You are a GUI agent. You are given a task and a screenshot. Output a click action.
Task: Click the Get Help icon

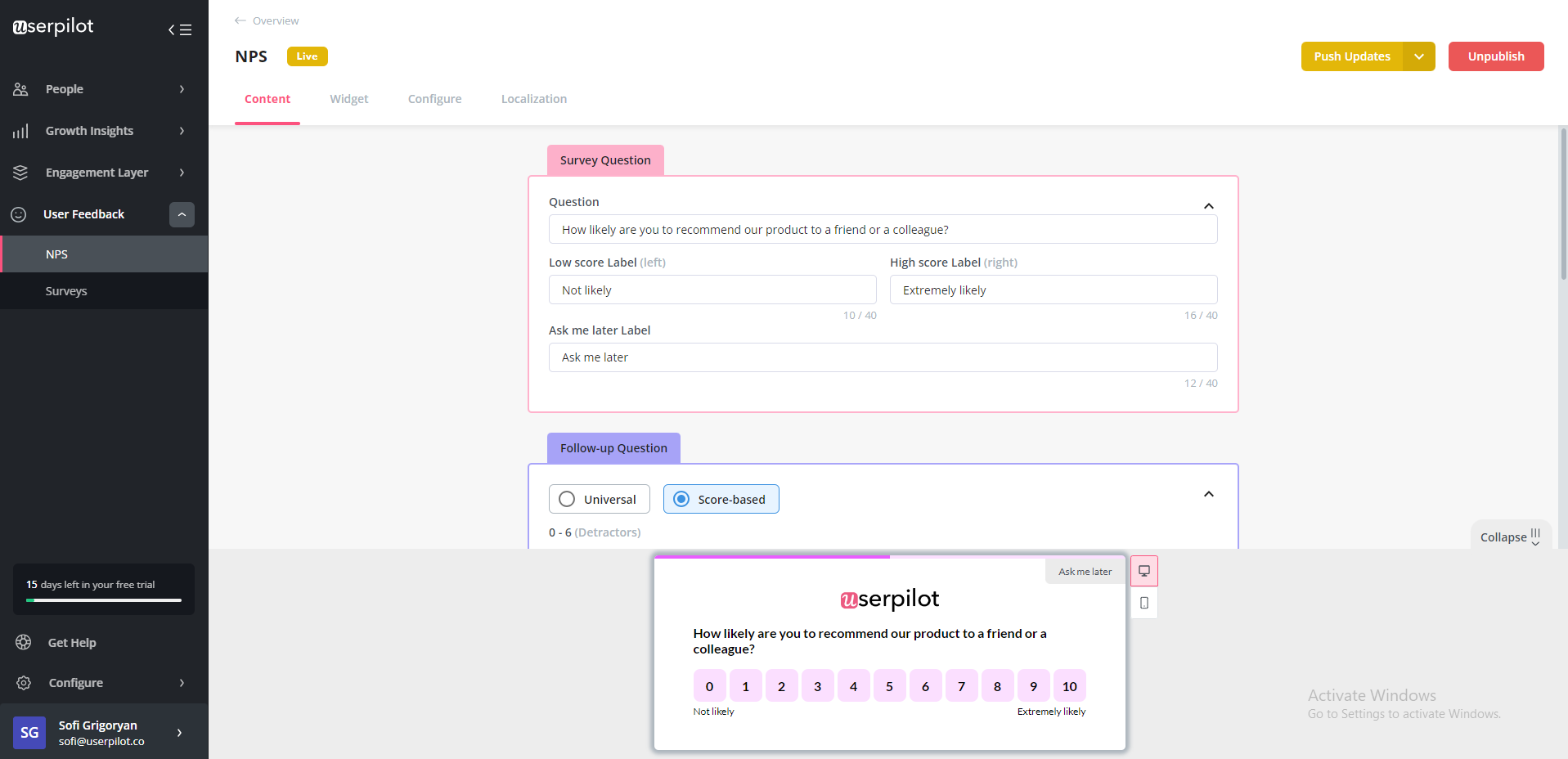point(23,642)
